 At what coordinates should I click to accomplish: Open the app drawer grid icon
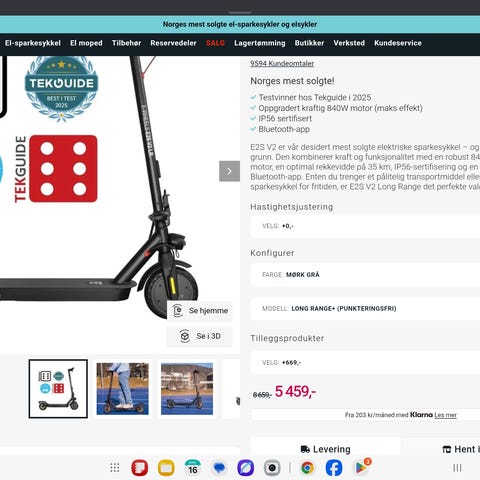pyautogui.click(x=115, y=468)
